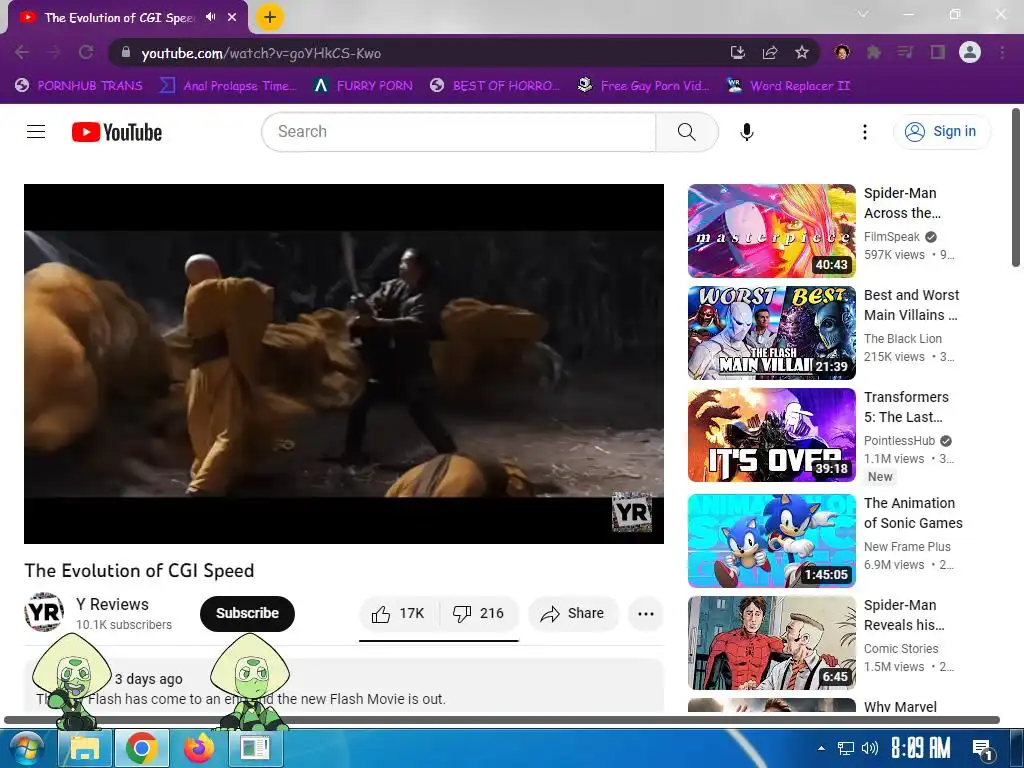Open the 8:09 AM clock
Screen dimensions: 1024x768
(921, 748)
